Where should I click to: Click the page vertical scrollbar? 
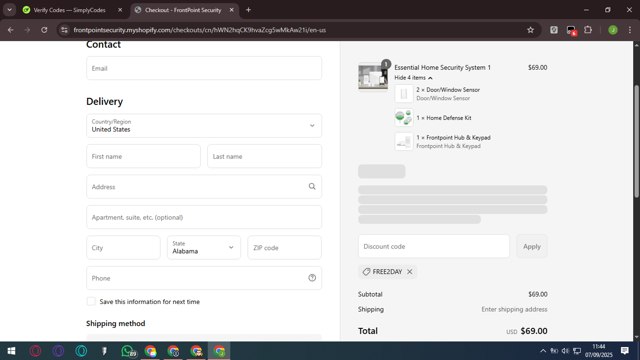(x=636, y=141)
